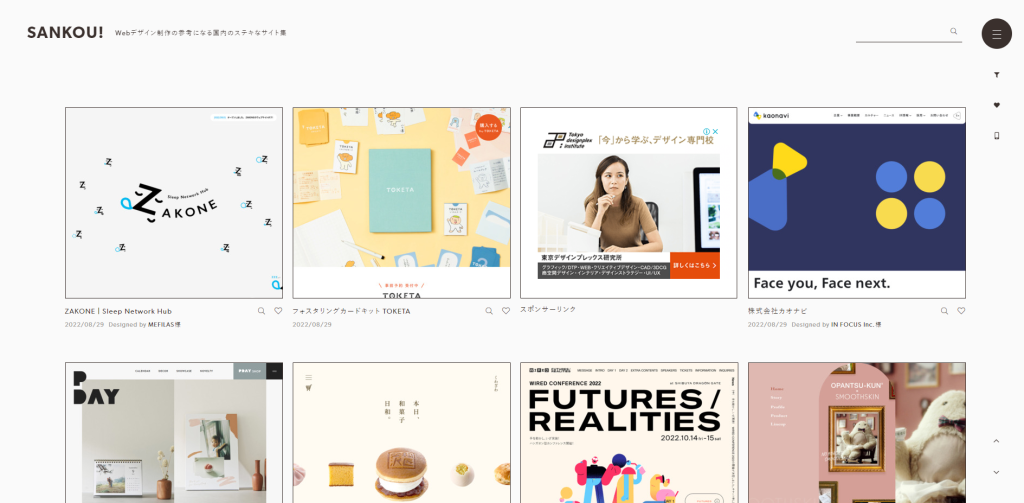Click the 詳しくはこちら ad button
This screenshot has width=1024, height=503.
tap(695, 266)
